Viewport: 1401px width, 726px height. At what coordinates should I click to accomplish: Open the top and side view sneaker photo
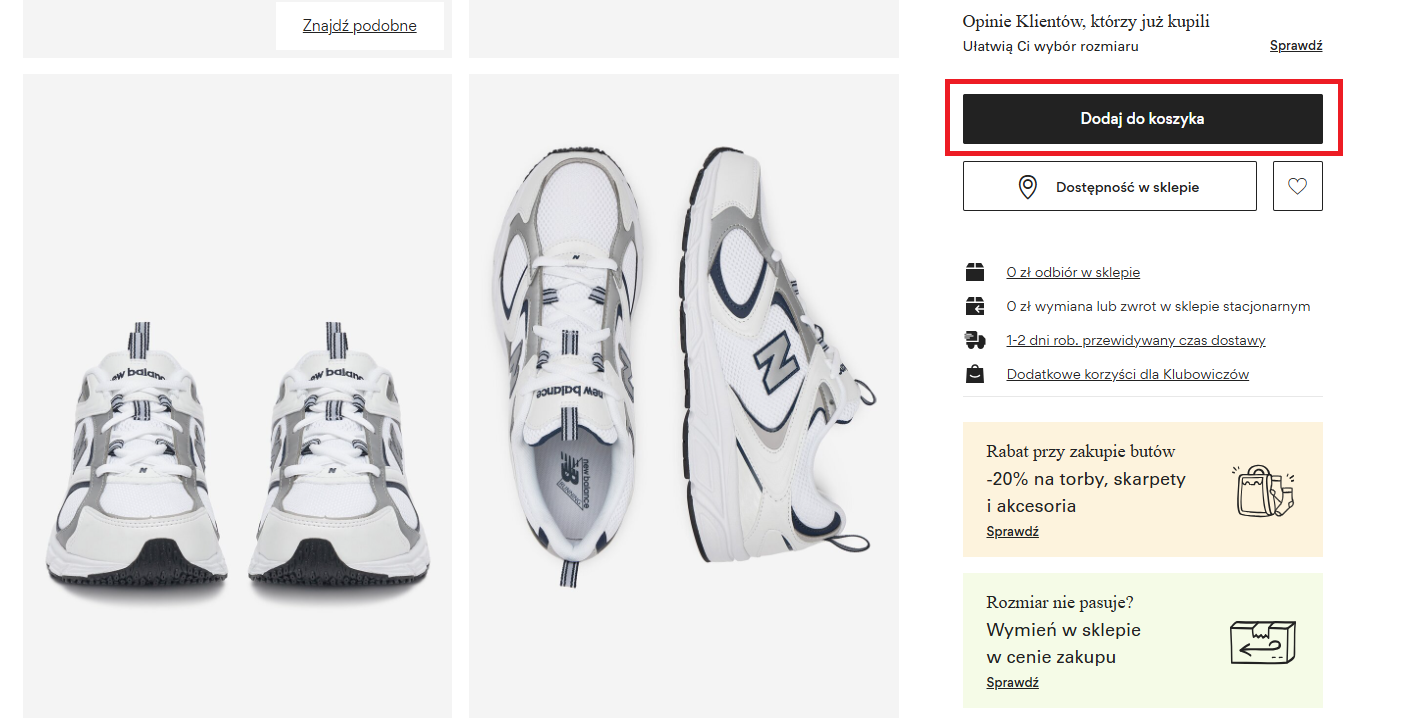684,396
